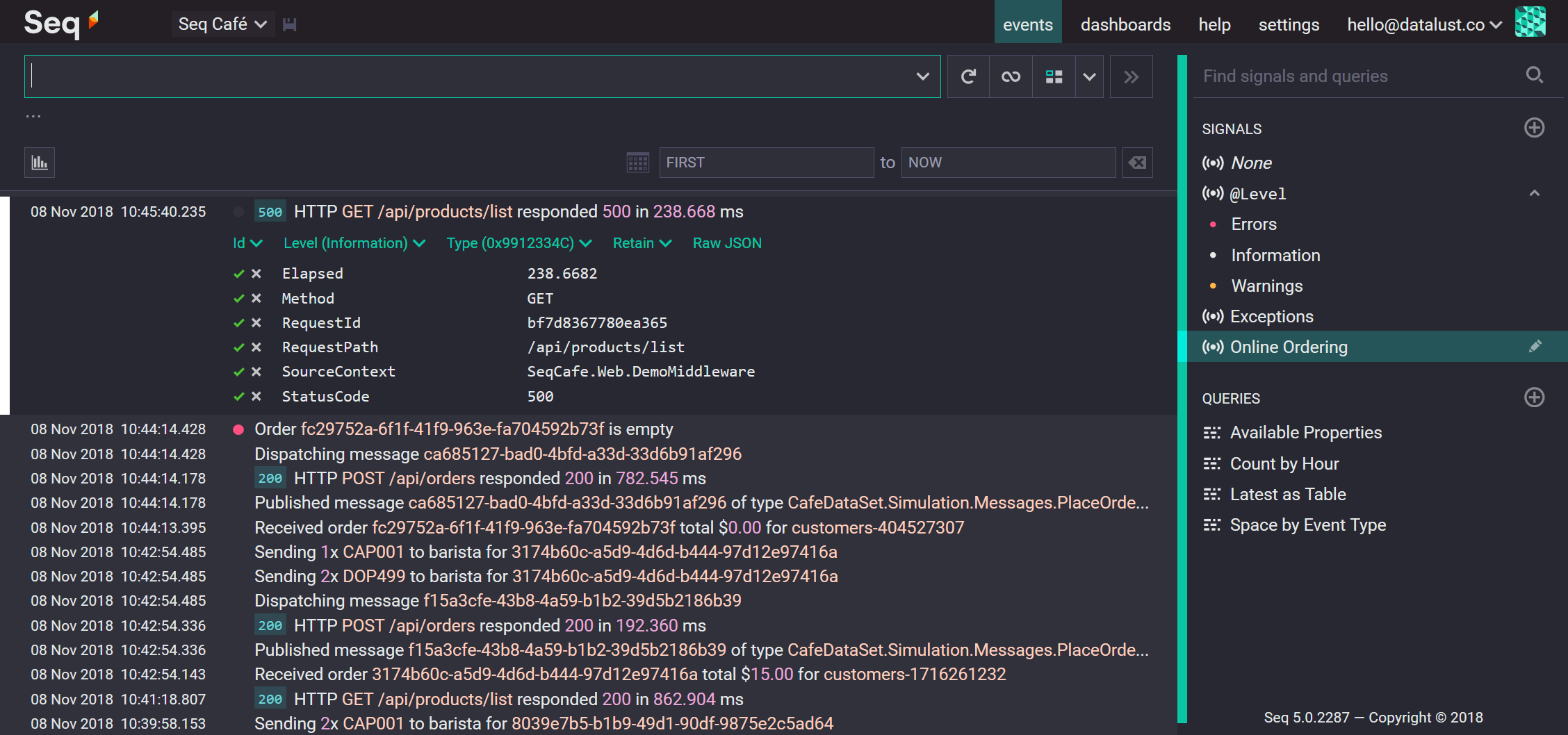Edit the Online Ordering signal
Image resolution: width=1568 pixels, height=735 pixels.
click(1535, 346)
